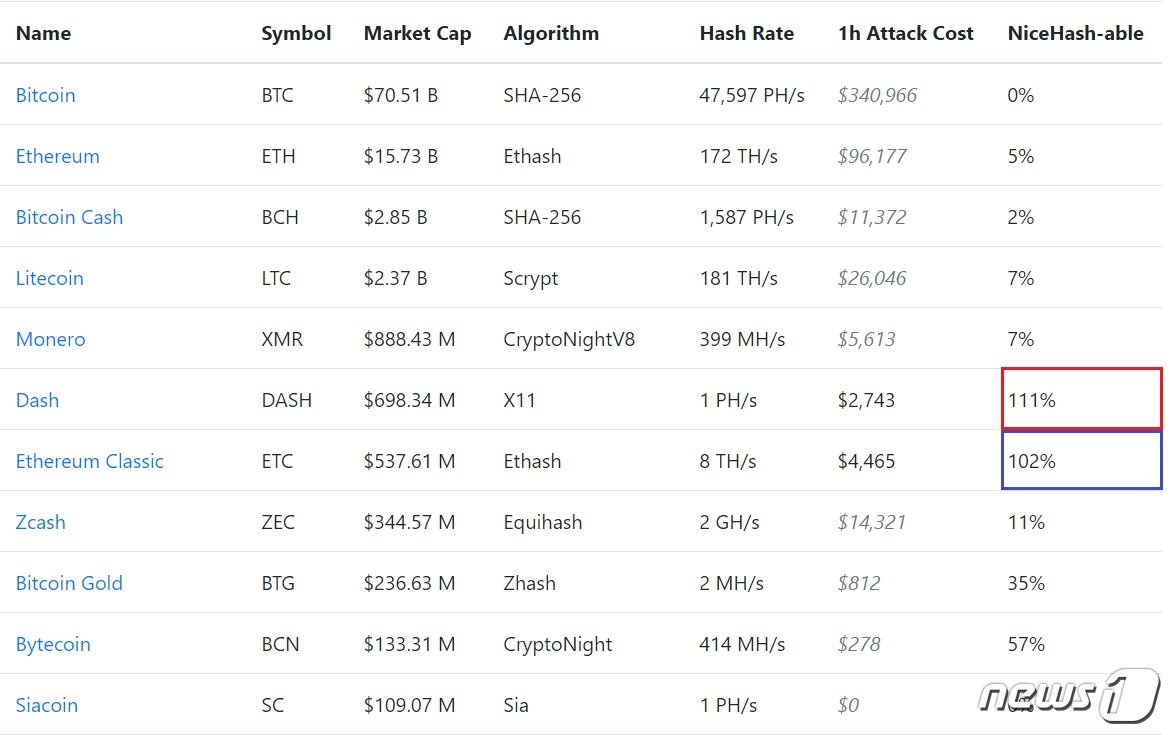The image size is (1170, 735).
Task: Open the Bitcoin link
Action: (46, 96)
